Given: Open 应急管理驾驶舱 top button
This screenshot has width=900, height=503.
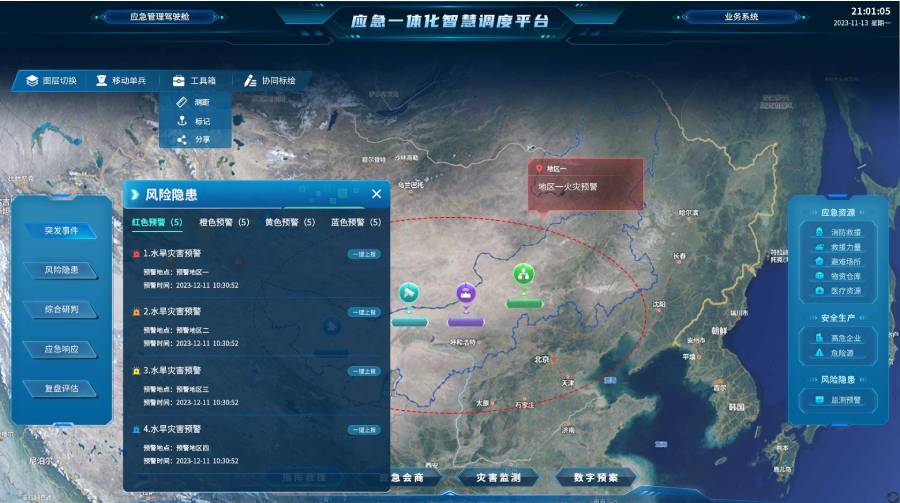Looking at the screenshot, I should (160, 17).
